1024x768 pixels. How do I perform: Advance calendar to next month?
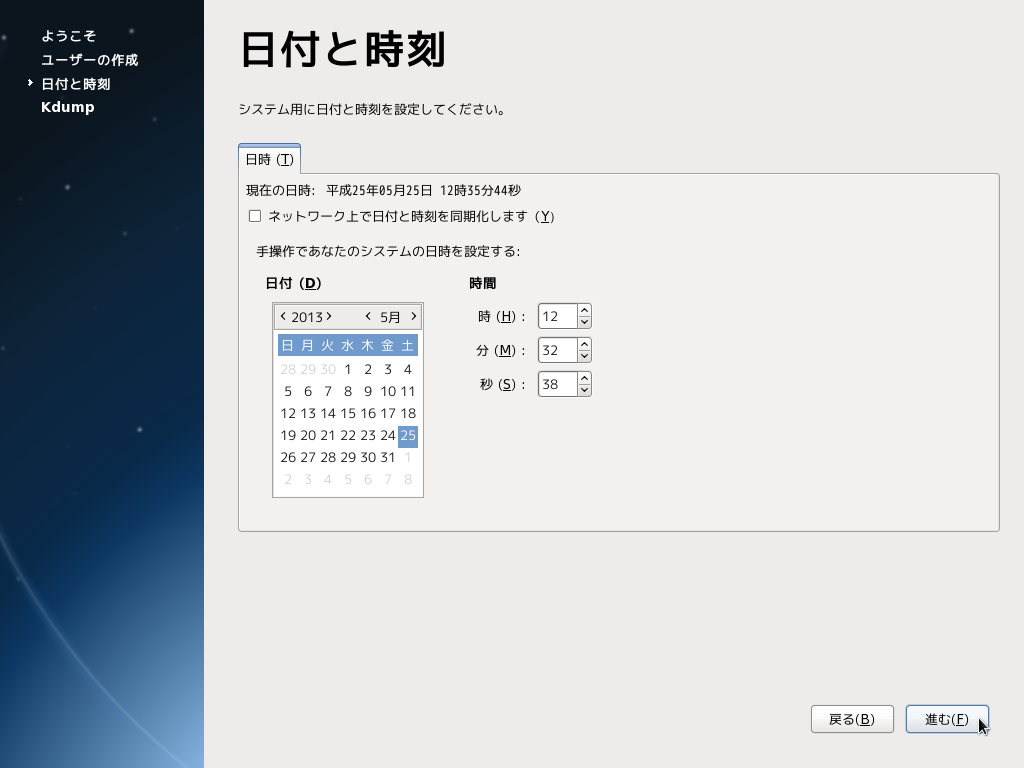[414, 316]
